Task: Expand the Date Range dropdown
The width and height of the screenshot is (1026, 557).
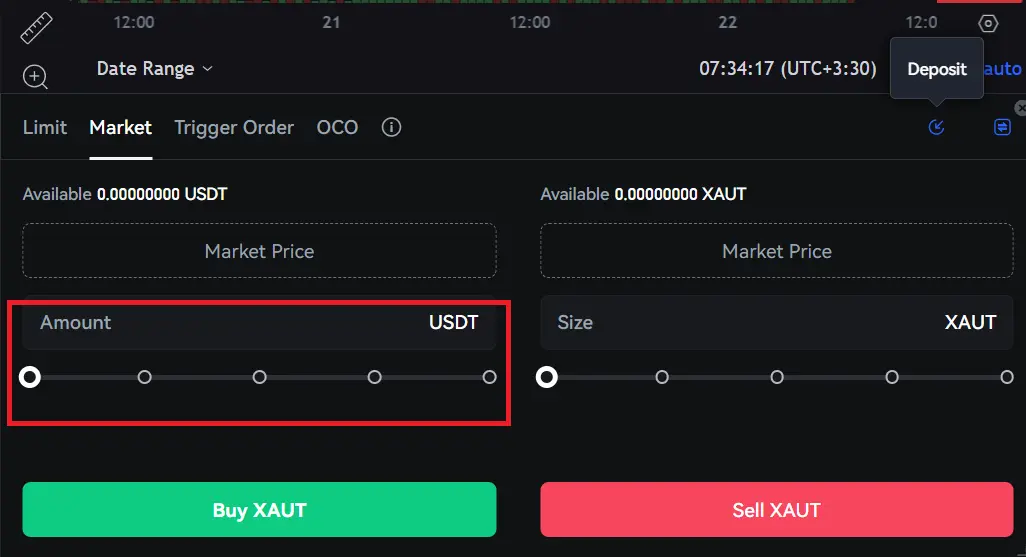Action: point(155,69)
